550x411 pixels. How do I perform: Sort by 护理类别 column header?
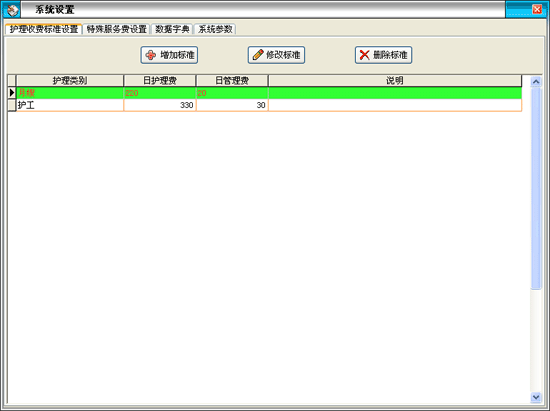pos(70,81)
